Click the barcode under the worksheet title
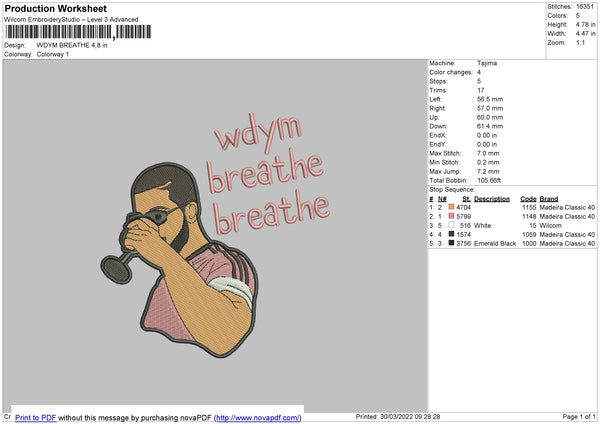Image resolution: width=600 pixels, height=424 pixels. click(x=78, y=32)
